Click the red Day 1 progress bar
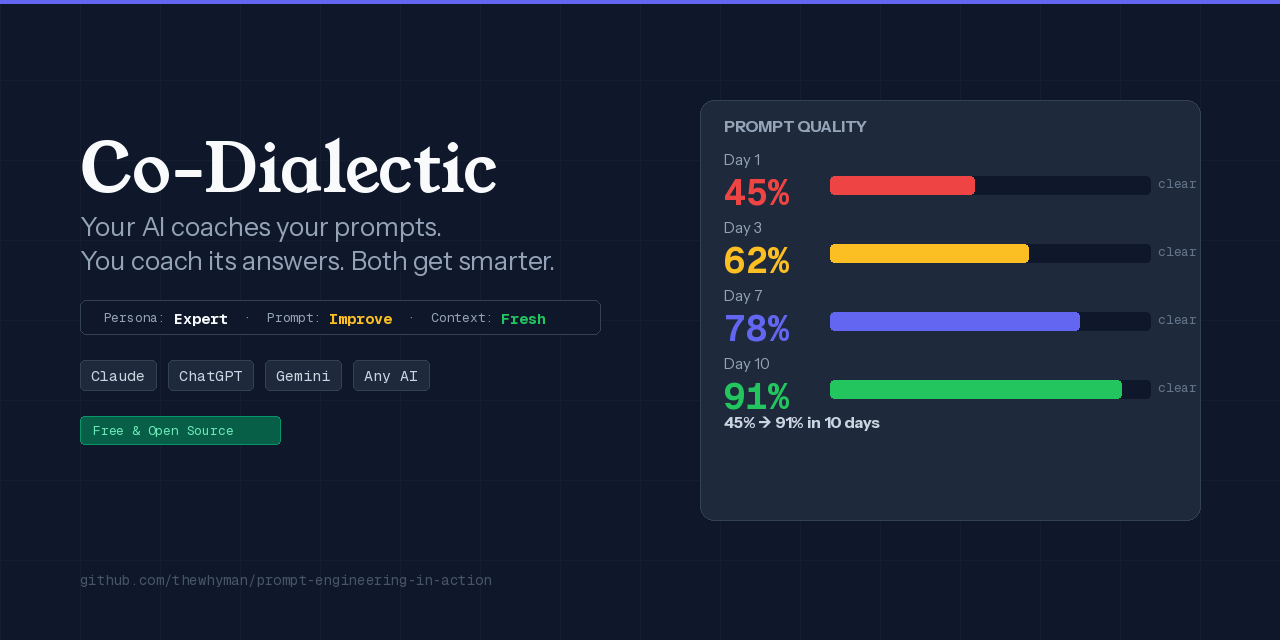This screenshot has height=640, width=1280. [902, 185]
